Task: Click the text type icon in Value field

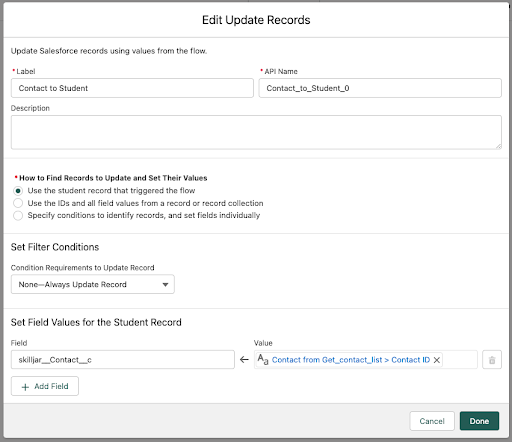Action: [x=263, y=359]
